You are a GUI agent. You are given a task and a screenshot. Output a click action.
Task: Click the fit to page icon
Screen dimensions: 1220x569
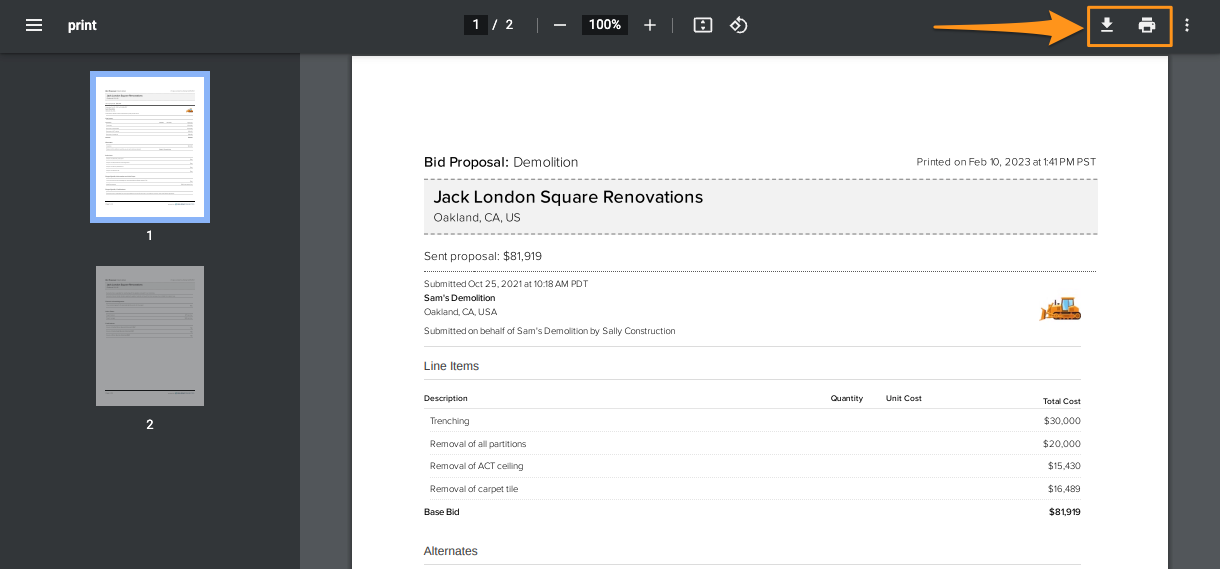(x=703, y=25)
